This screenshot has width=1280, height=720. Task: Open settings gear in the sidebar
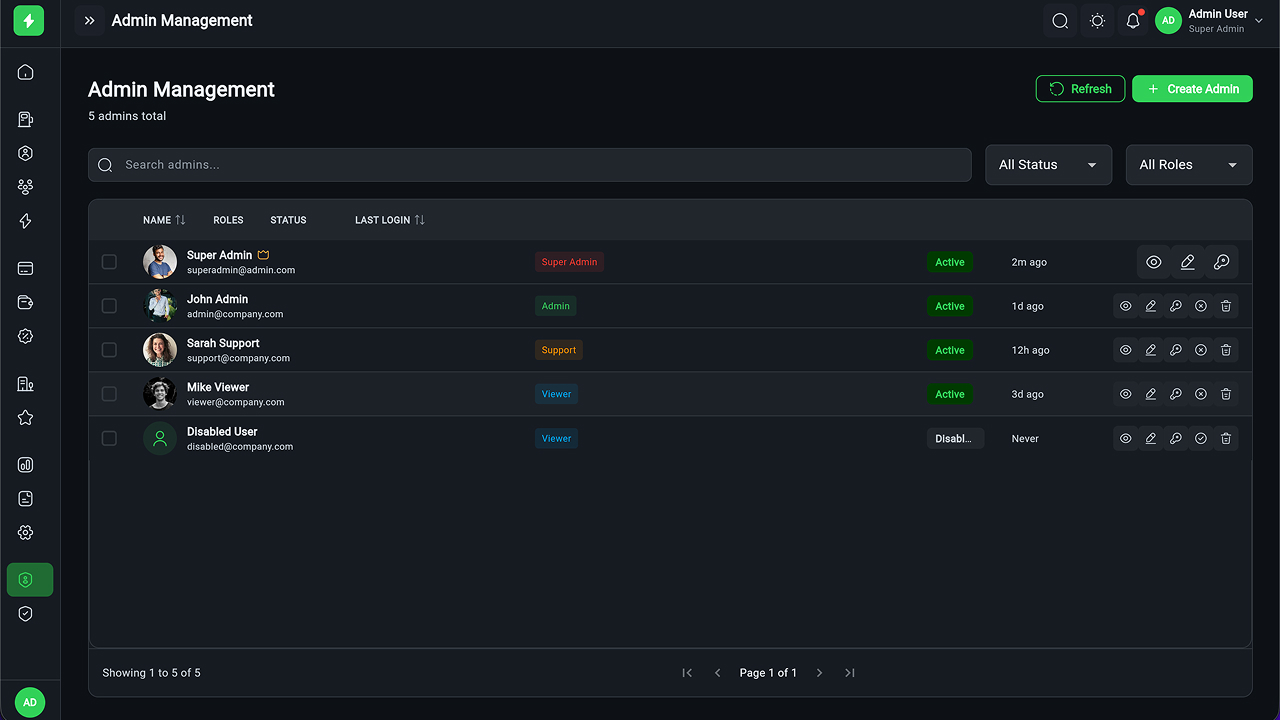pos(26,533)
